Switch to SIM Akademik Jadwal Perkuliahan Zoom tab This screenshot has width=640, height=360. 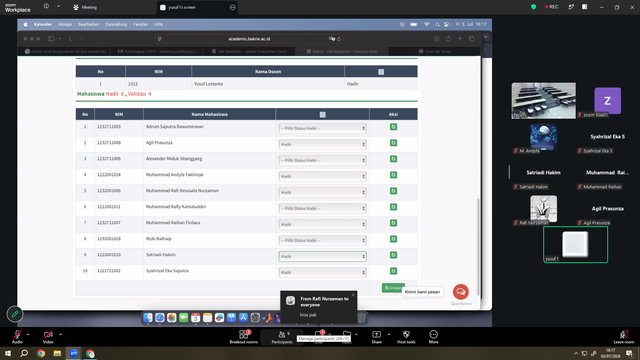[249, 51]
